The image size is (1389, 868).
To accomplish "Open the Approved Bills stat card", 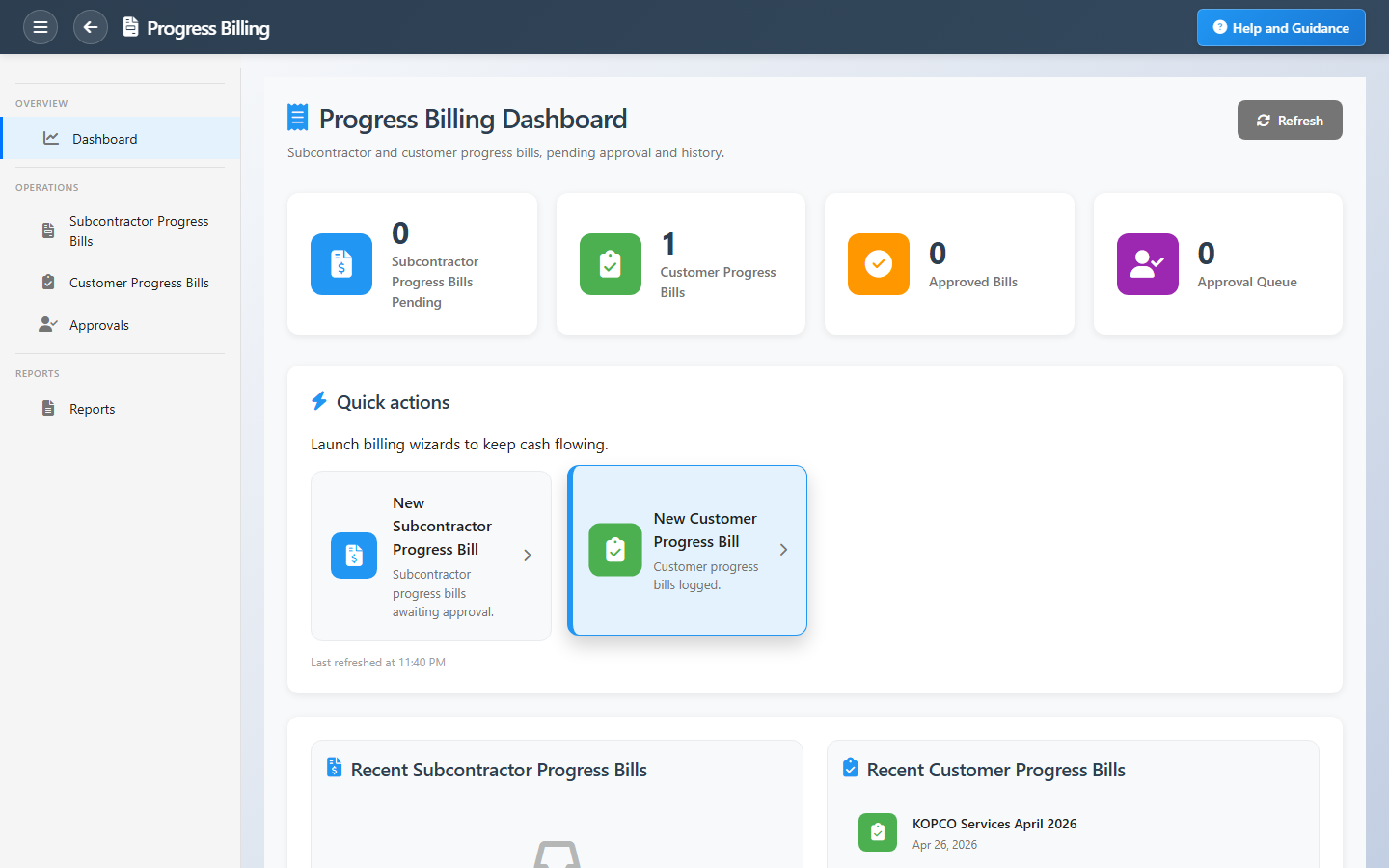I will 949,264.
